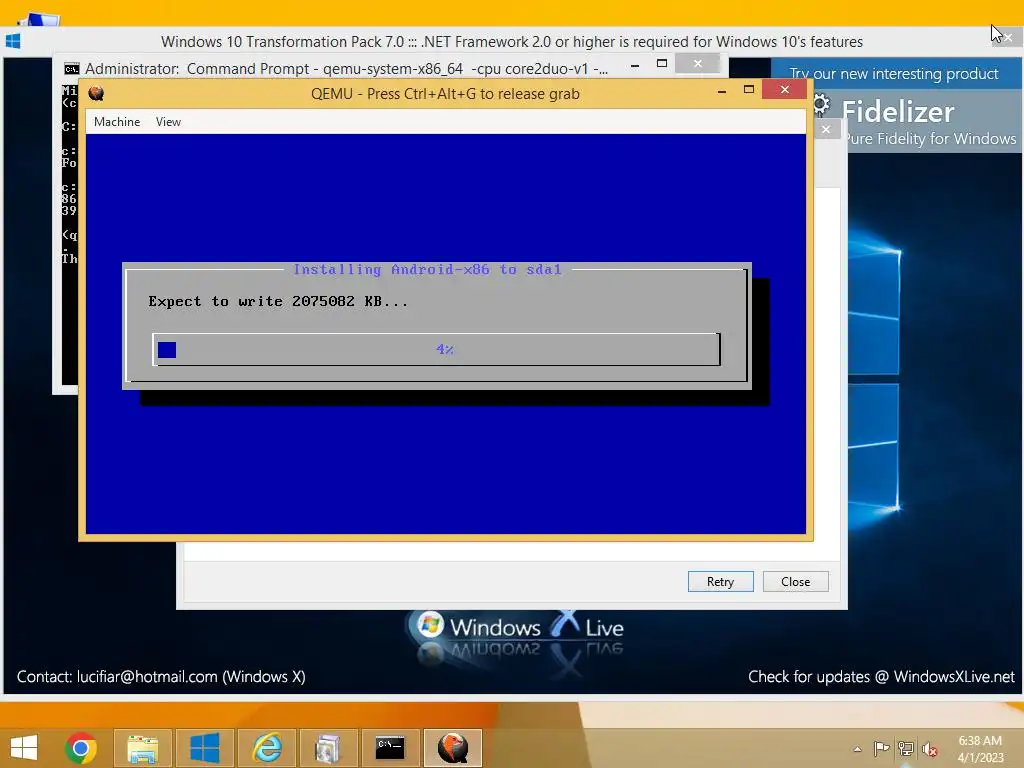Screen dimensions: 1024x768
Task: Maximize the Command Prompt window
Action: [662, 63]
